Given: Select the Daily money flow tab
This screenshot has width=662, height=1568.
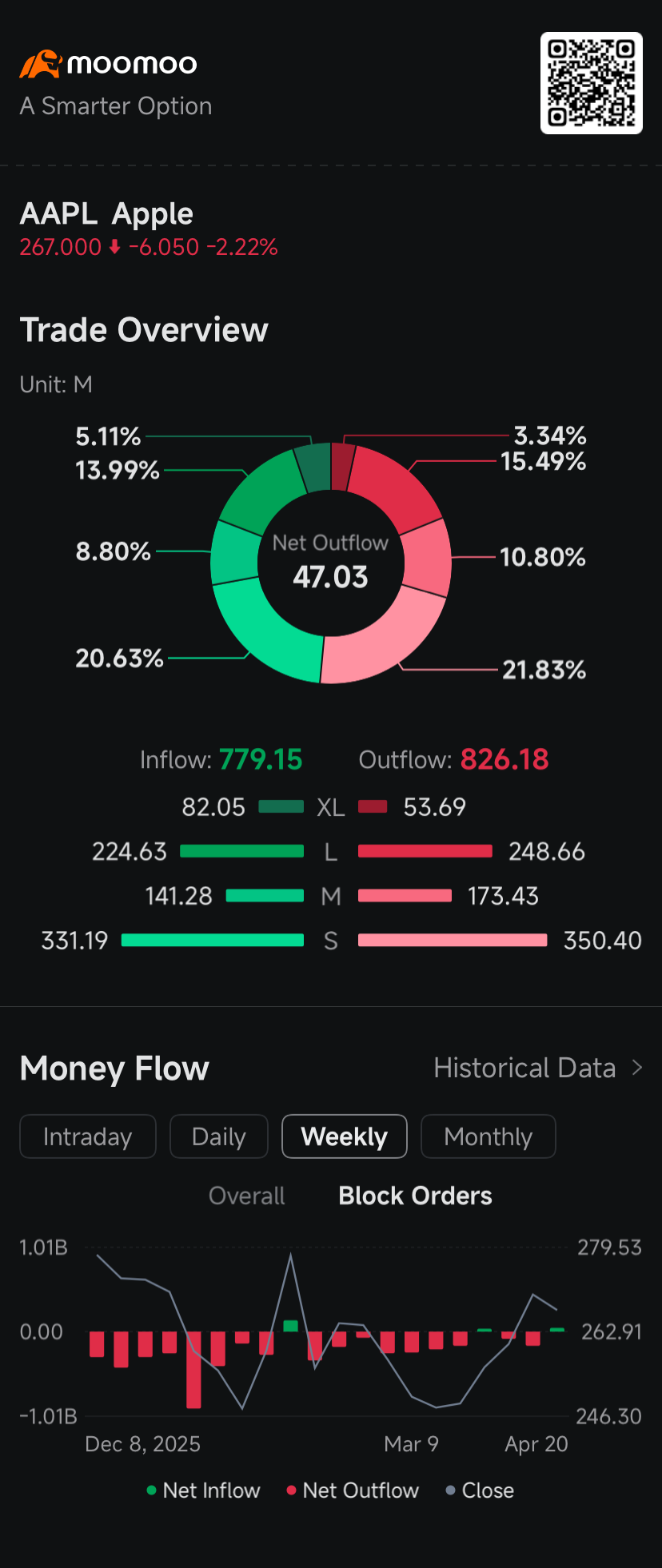Looking at the screenshot, I should (219, 1136).
